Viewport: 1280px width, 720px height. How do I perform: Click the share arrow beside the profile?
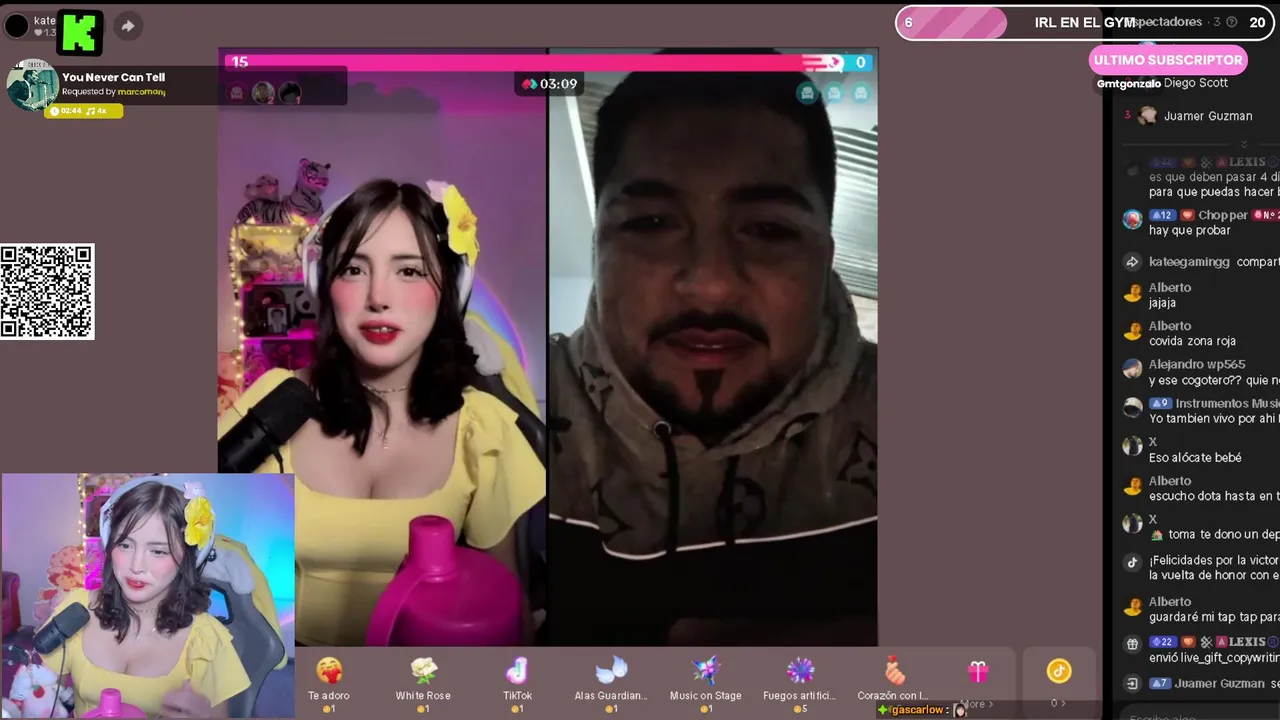(x=128, y=26)
